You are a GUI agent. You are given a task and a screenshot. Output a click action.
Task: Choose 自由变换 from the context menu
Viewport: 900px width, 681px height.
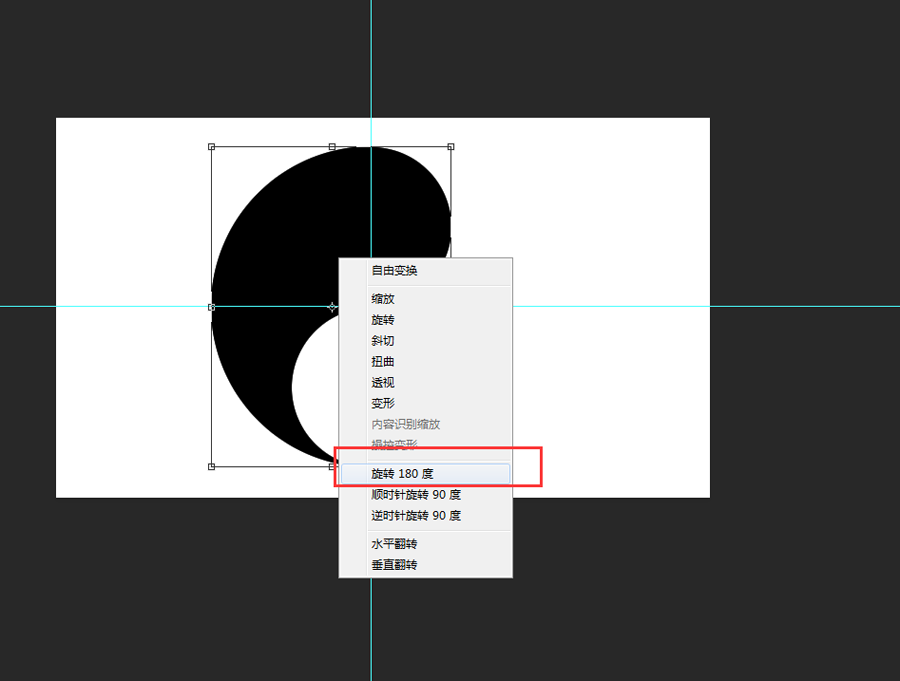click(425, 270)
